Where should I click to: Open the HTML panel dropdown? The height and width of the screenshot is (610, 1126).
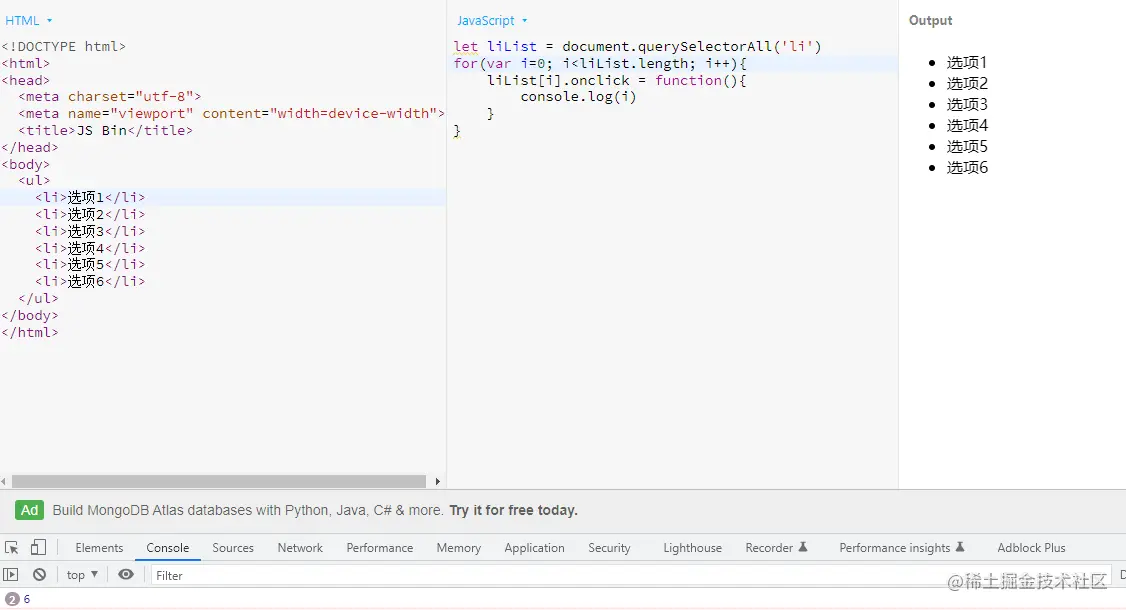coord(29,21)
